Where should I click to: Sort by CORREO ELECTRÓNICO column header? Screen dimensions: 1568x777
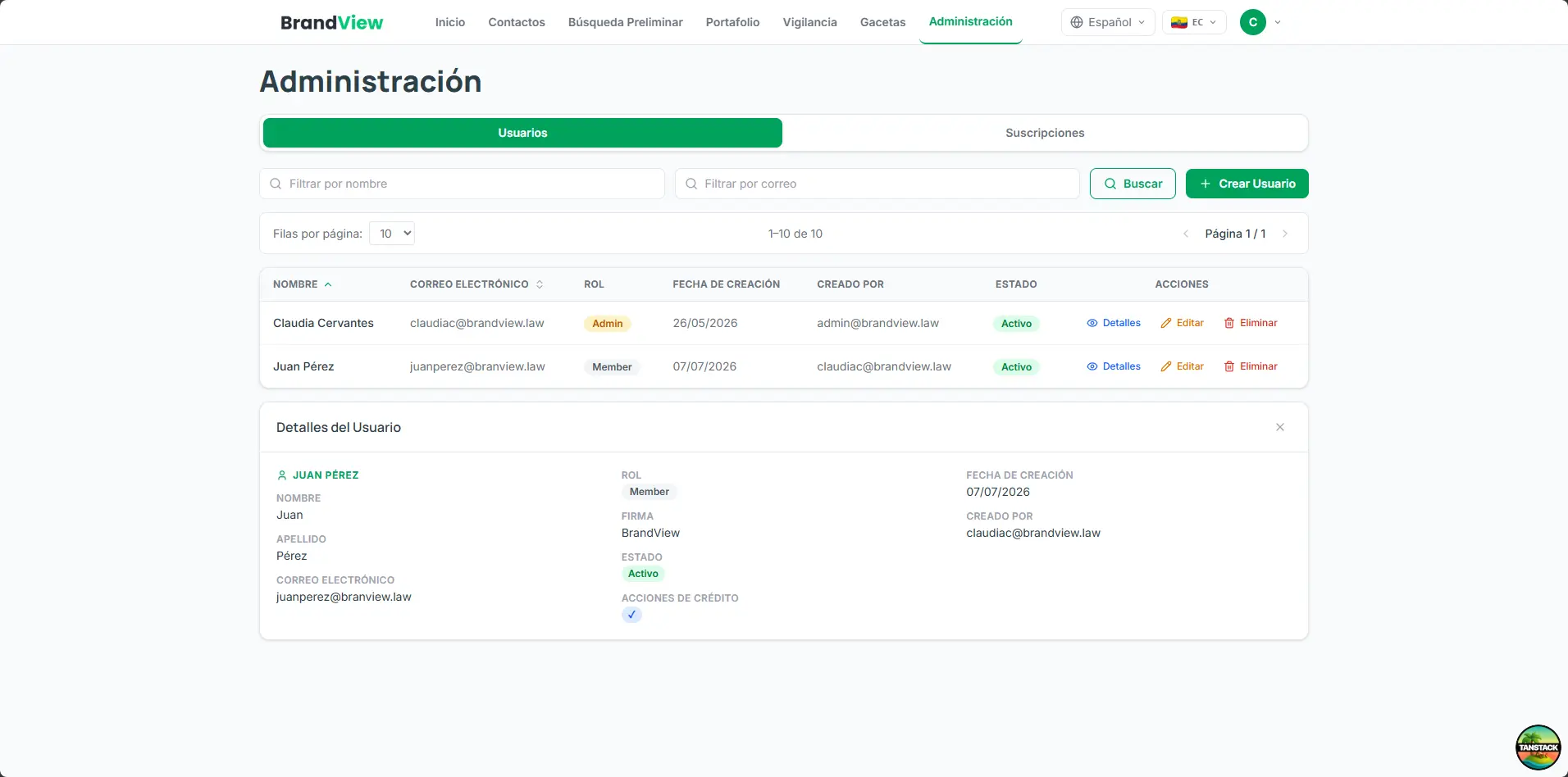(x=476, y=284)
